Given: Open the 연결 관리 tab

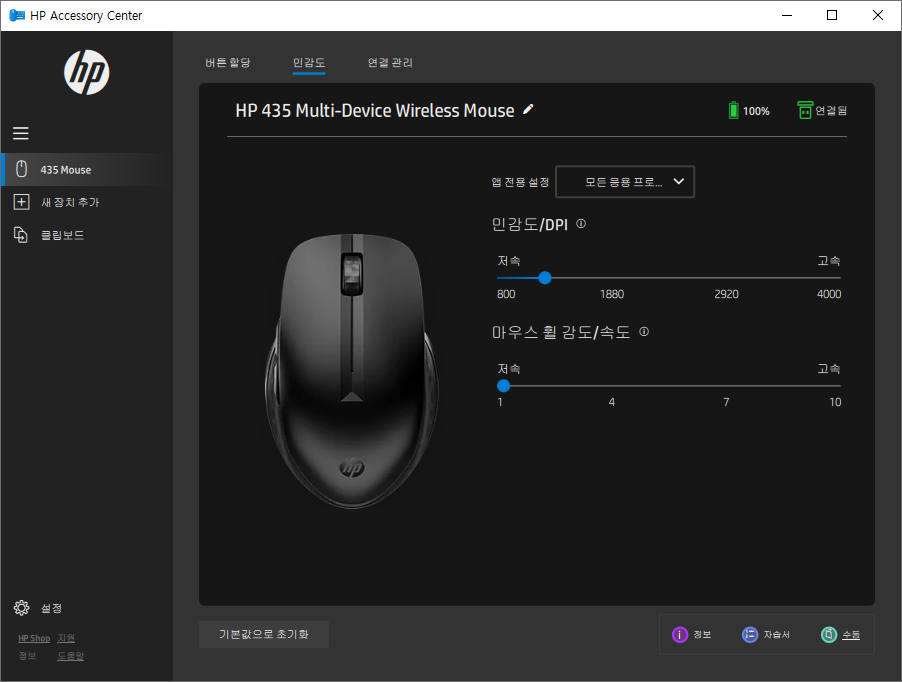Looking at the screenshot, I should coord(390,63).
